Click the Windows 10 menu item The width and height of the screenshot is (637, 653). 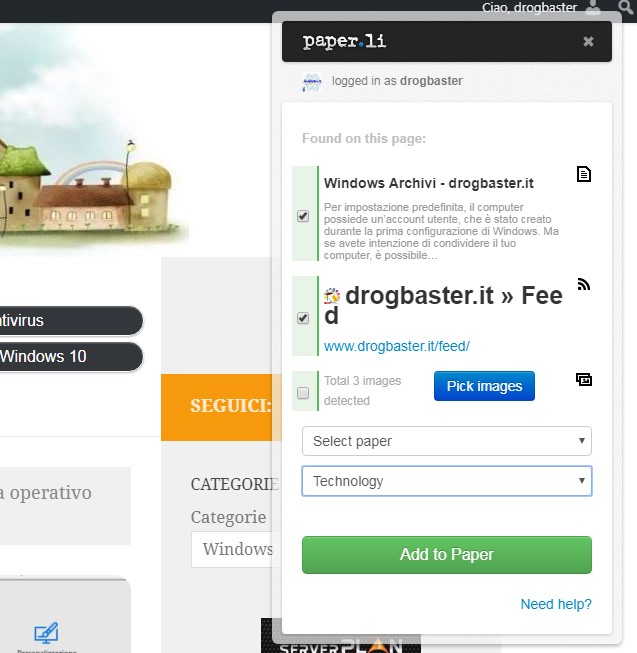pos(71,356)
